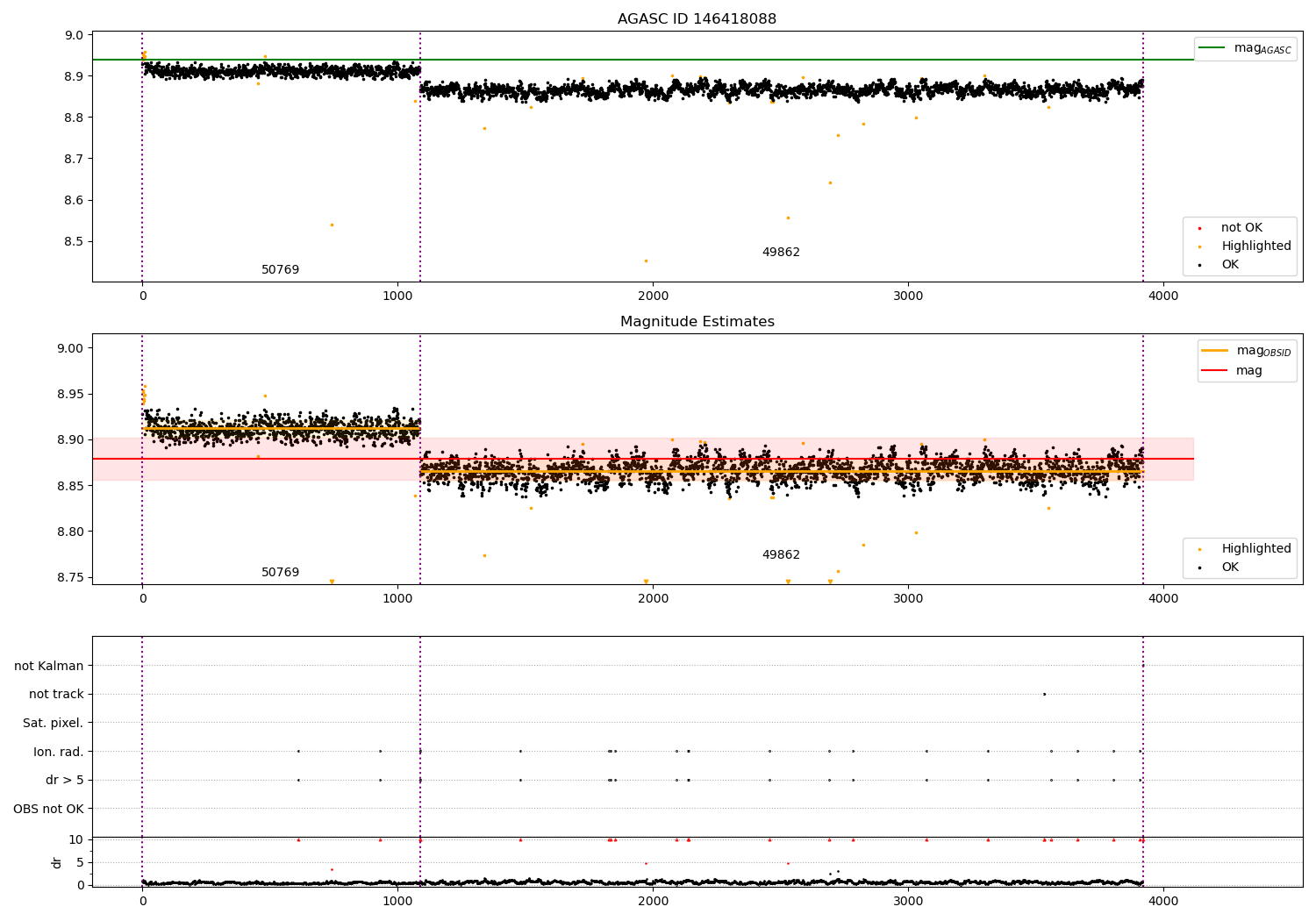
Task: Click x-axis tick 3000 under bottom plot
Action: pos(908,902)
